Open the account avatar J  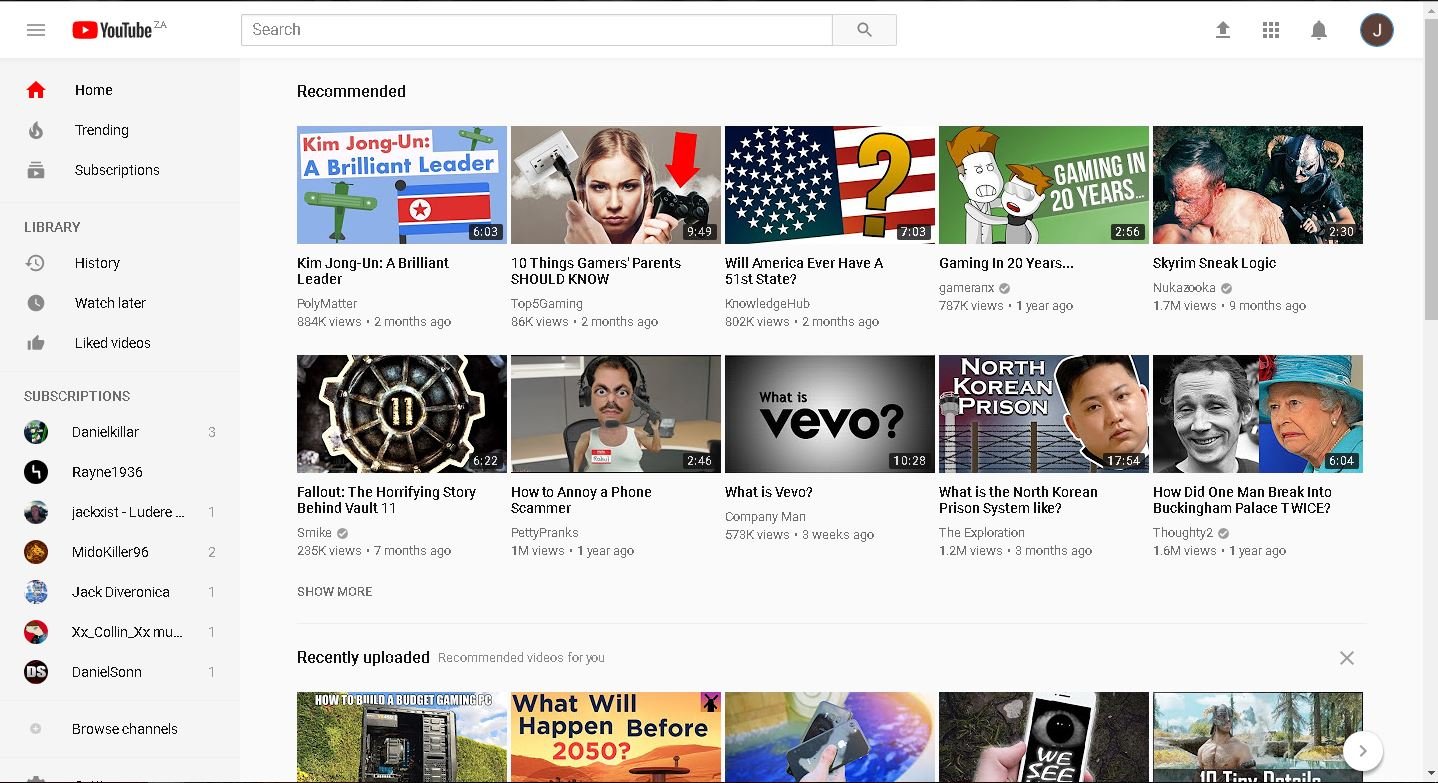pos(1376,30)
